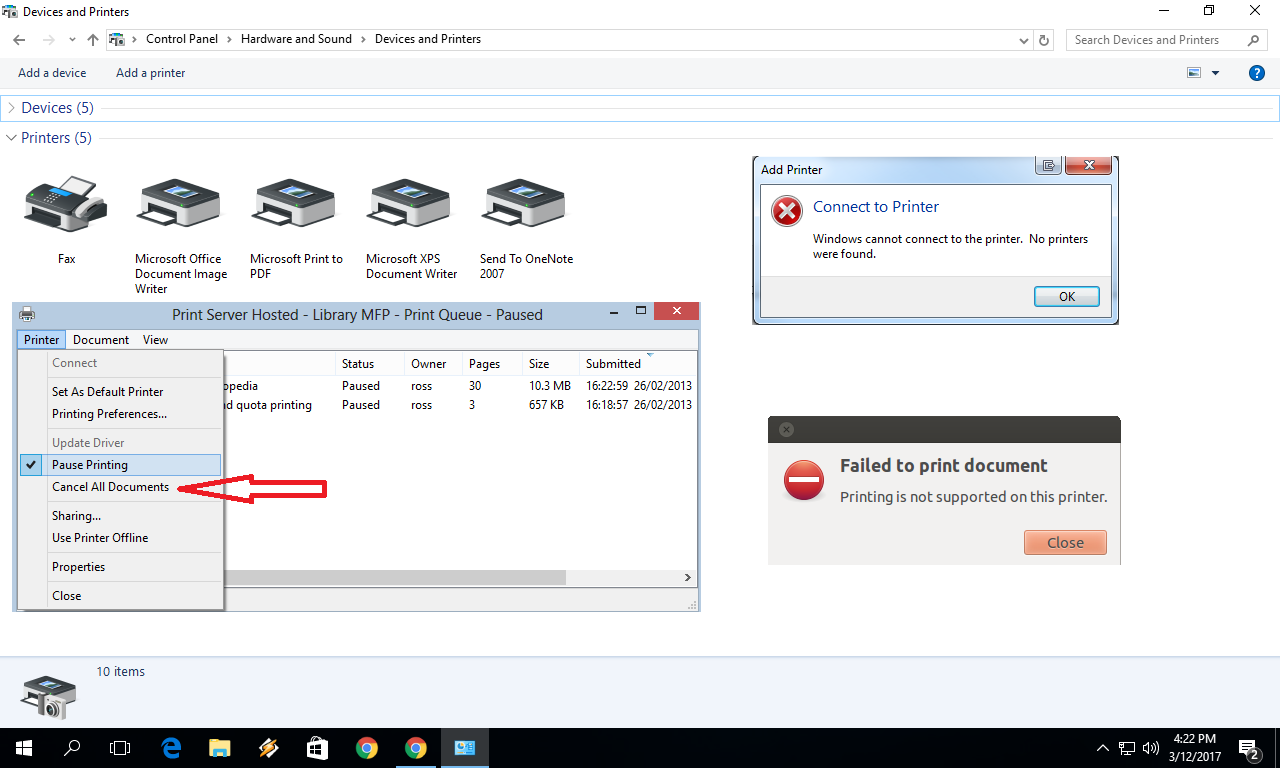Select Microsoft Office Document Image Writer printer
This screenshot has width=1280, height=768.
click(x=181, y=203)
